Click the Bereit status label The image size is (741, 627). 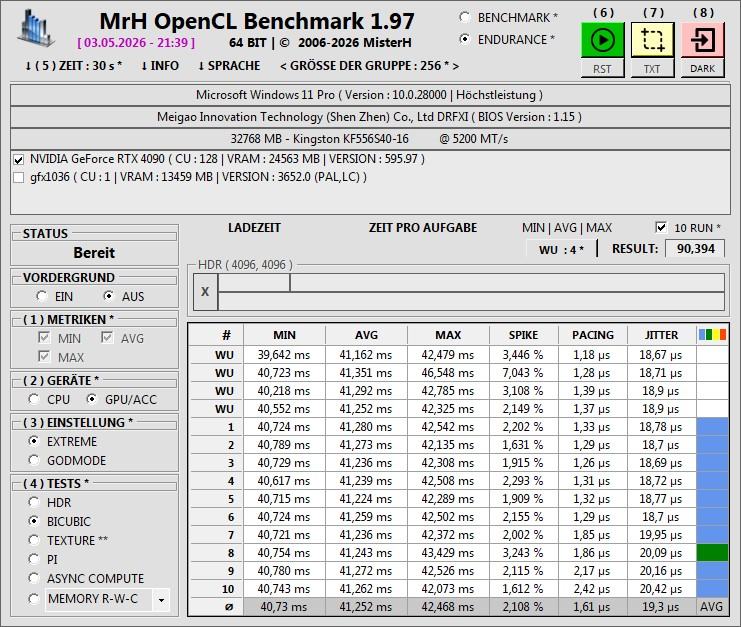(94, 253)
